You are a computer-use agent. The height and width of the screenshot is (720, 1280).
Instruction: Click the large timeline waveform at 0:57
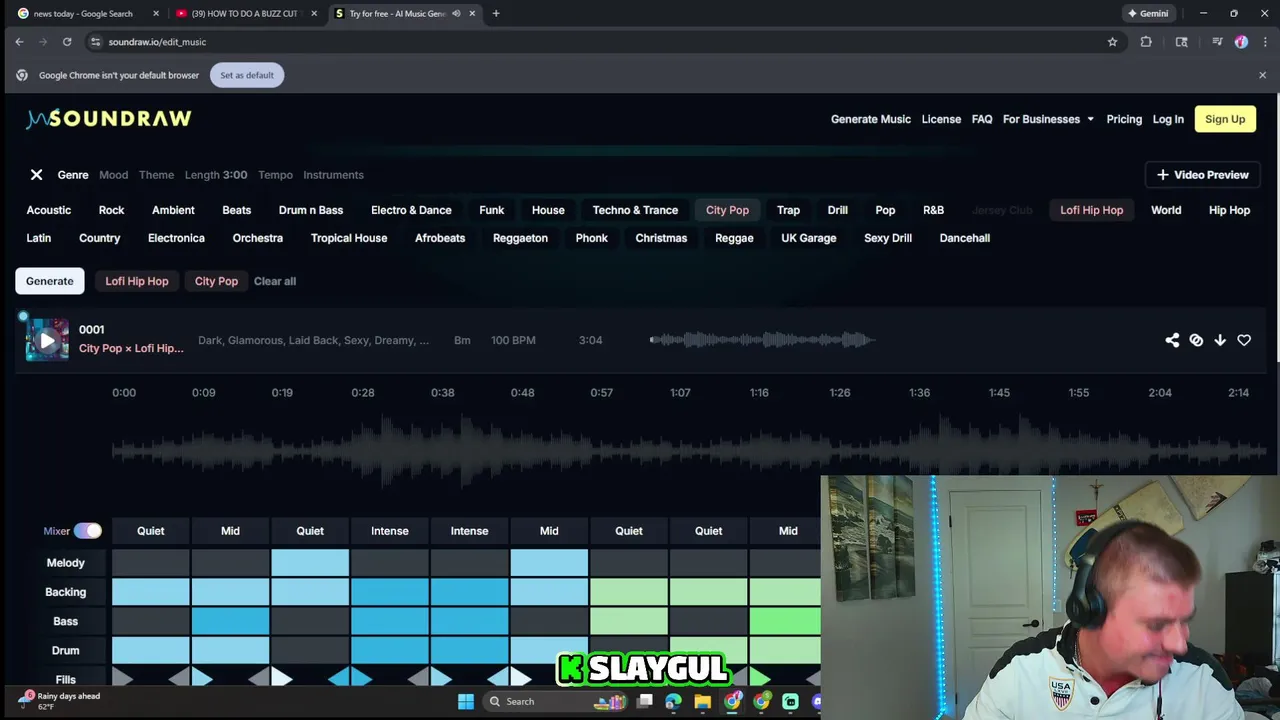(x=602, y=450)
